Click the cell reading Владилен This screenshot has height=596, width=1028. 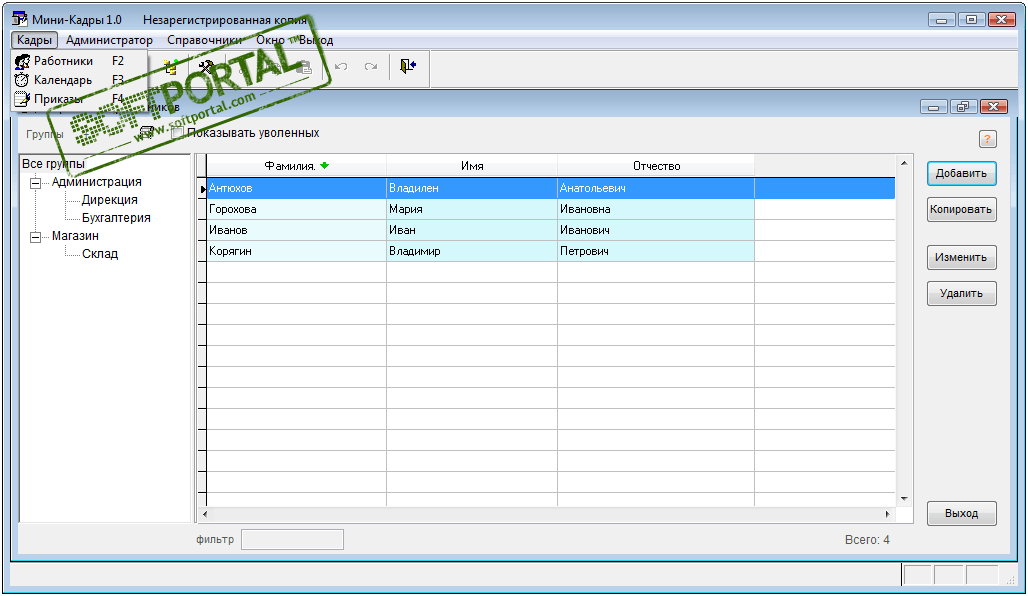click(x=472, y=188)
